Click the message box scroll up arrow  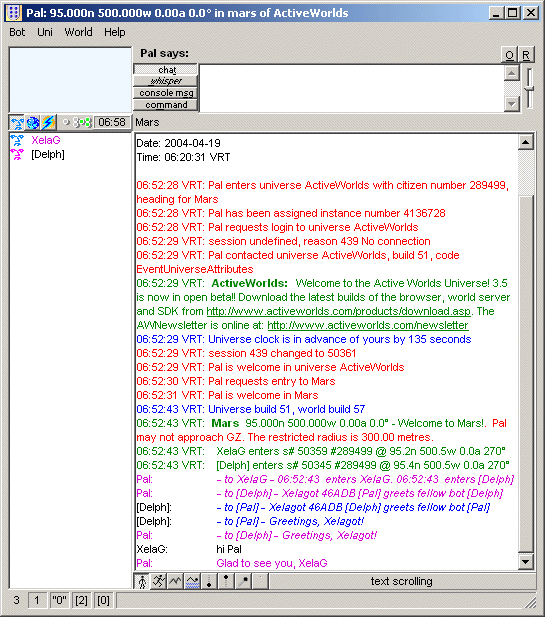(x=512, y=73)
